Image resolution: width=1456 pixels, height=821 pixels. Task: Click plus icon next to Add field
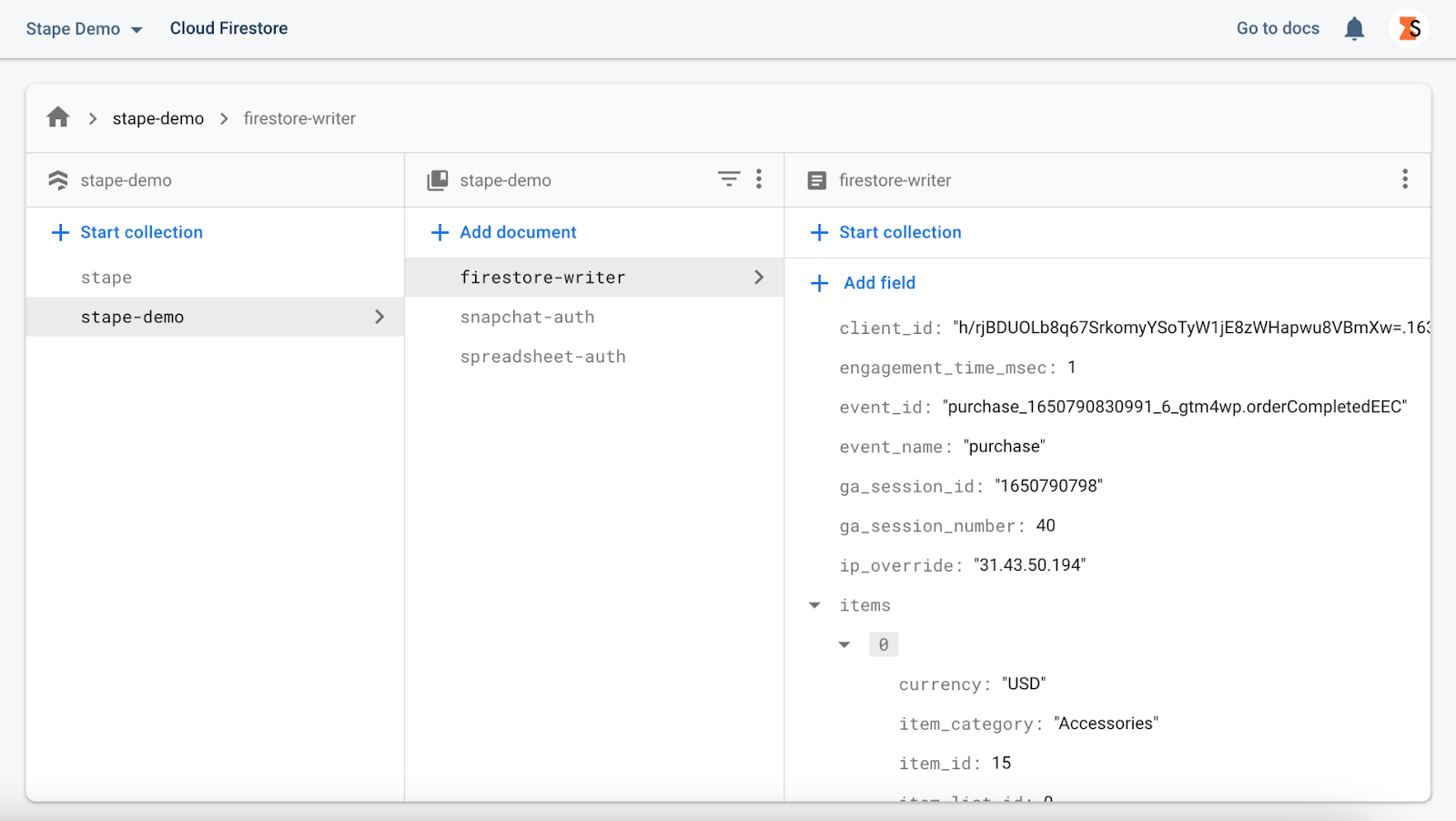point(819,283)
